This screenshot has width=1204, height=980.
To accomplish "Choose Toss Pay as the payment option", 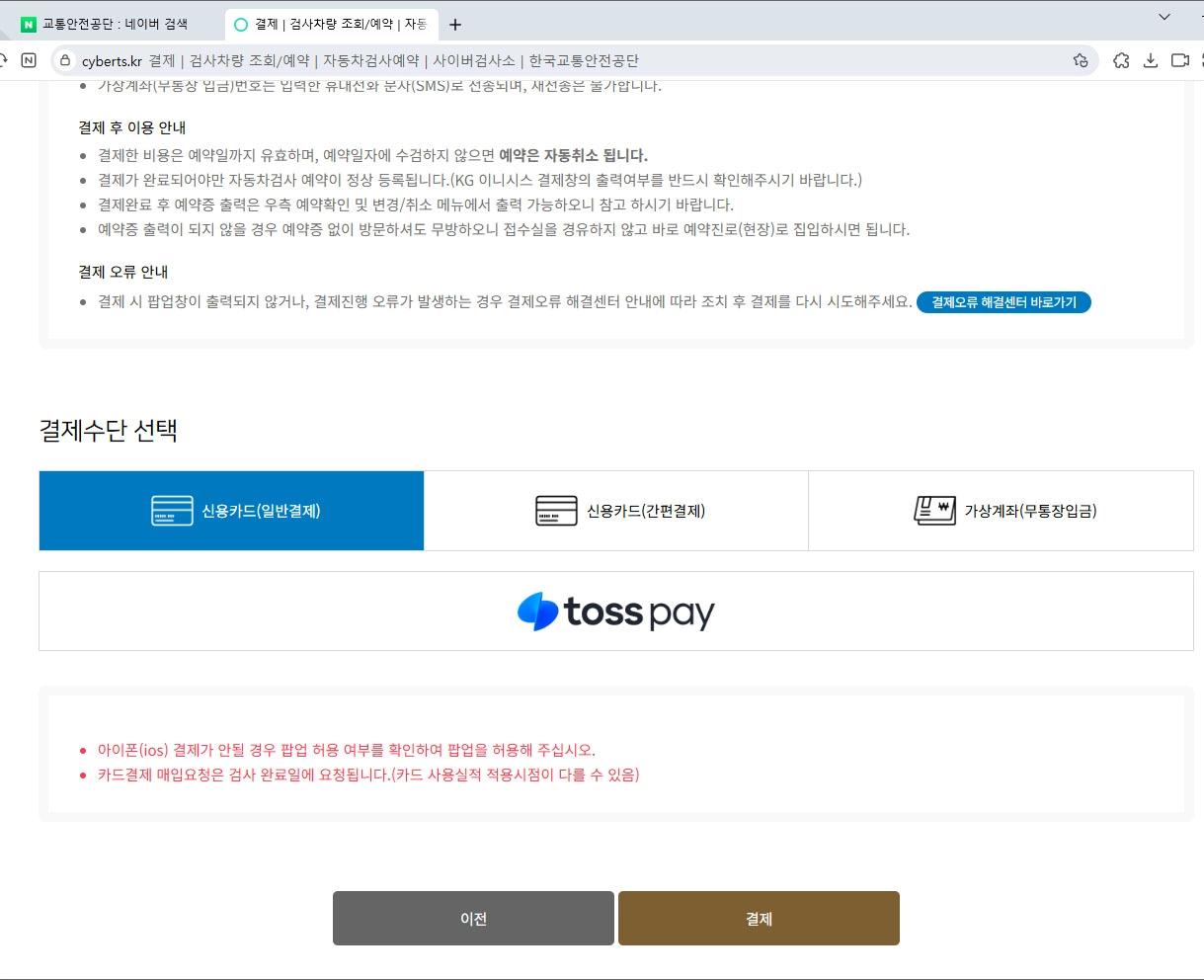I will pyautogui.click(x=616, y=611).
